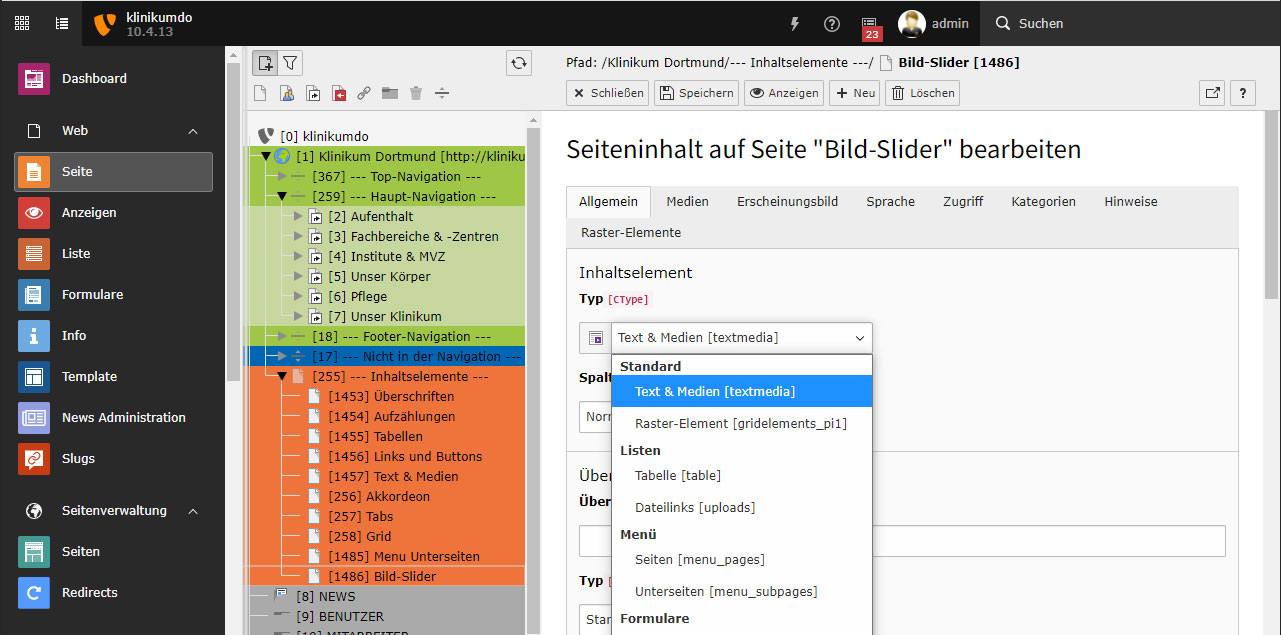Viewport: 1281px width, 635px height.
Task: Switch to the Sprache tab
Action: pyautogui.click(x=891, y=202)
